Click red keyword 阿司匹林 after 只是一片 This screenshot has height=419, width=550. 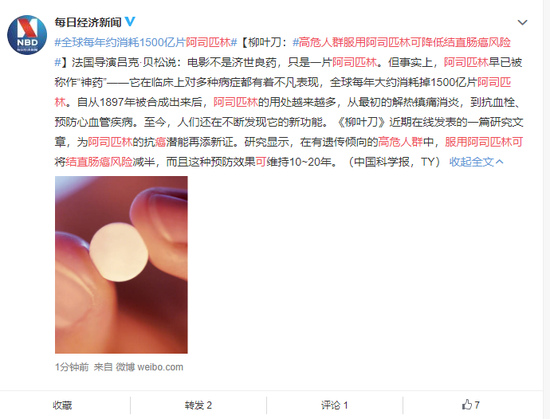354,62
